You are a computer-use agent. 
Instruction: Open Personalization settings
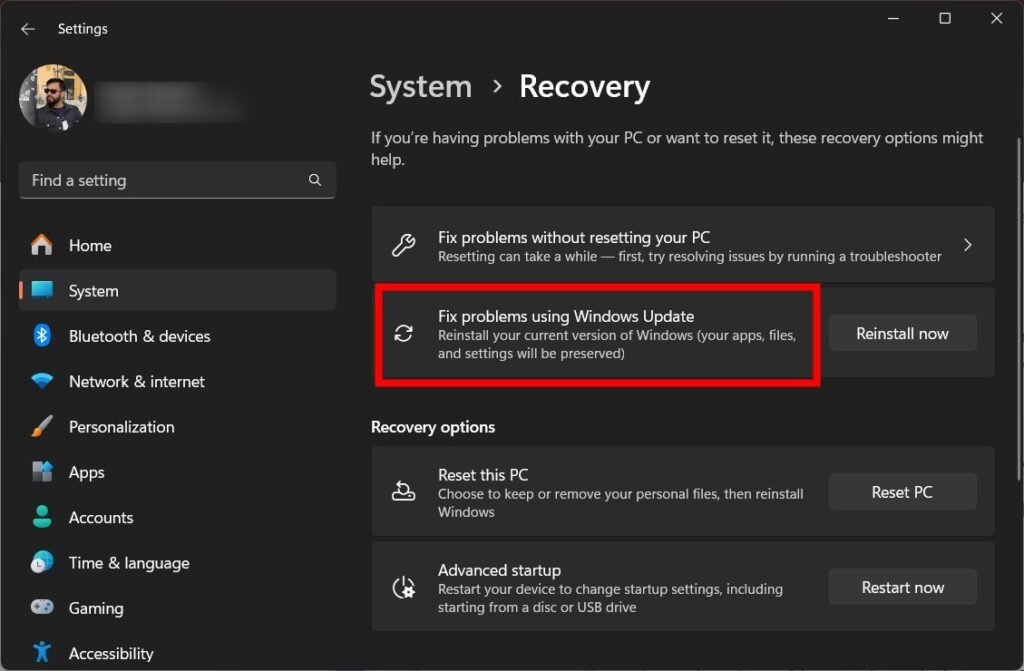pyautogui.click(x=178, y=427)
